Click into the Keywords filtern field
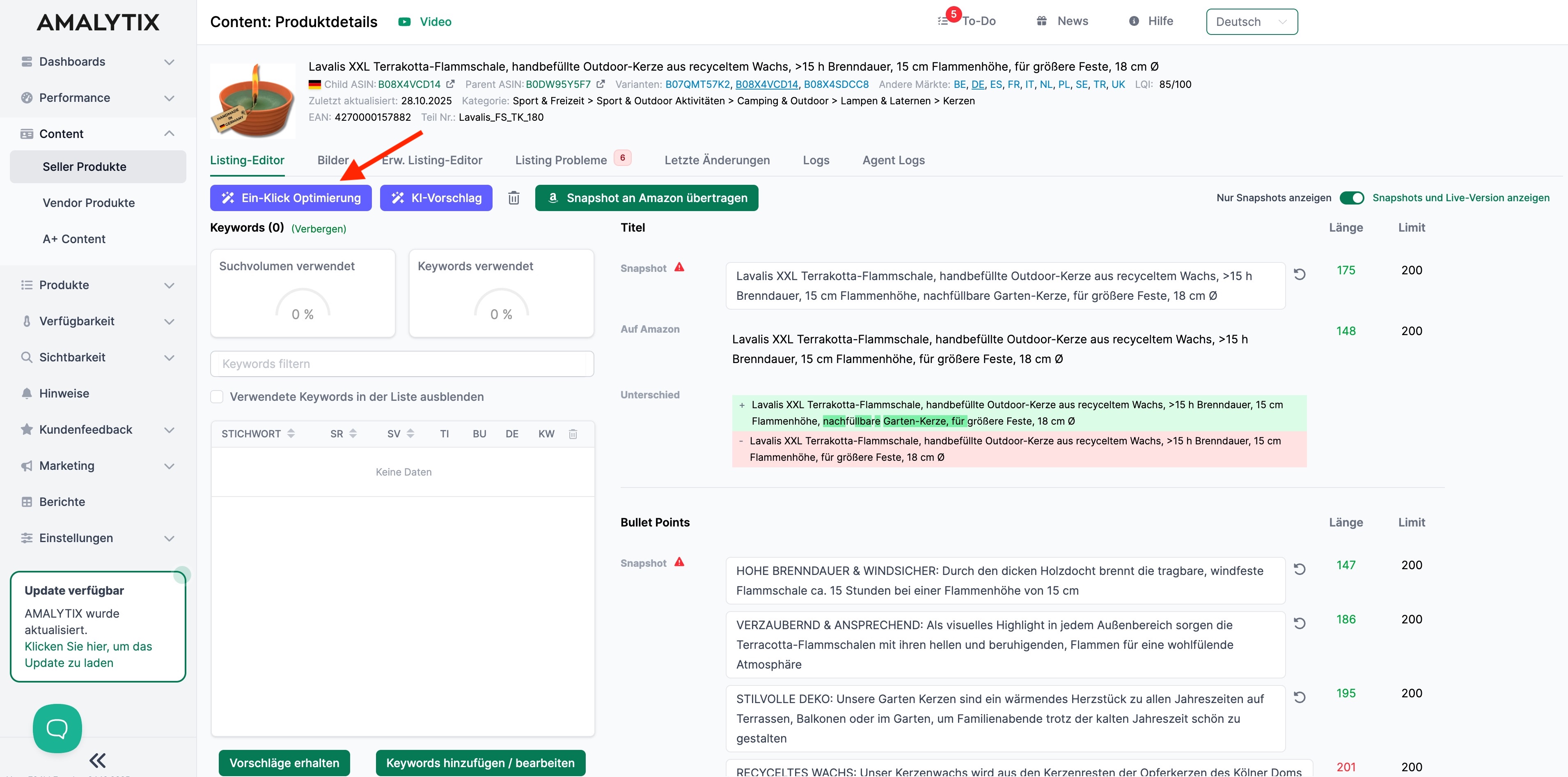The height and width of the screenshot is (777, 1568). tap(402, 363)
